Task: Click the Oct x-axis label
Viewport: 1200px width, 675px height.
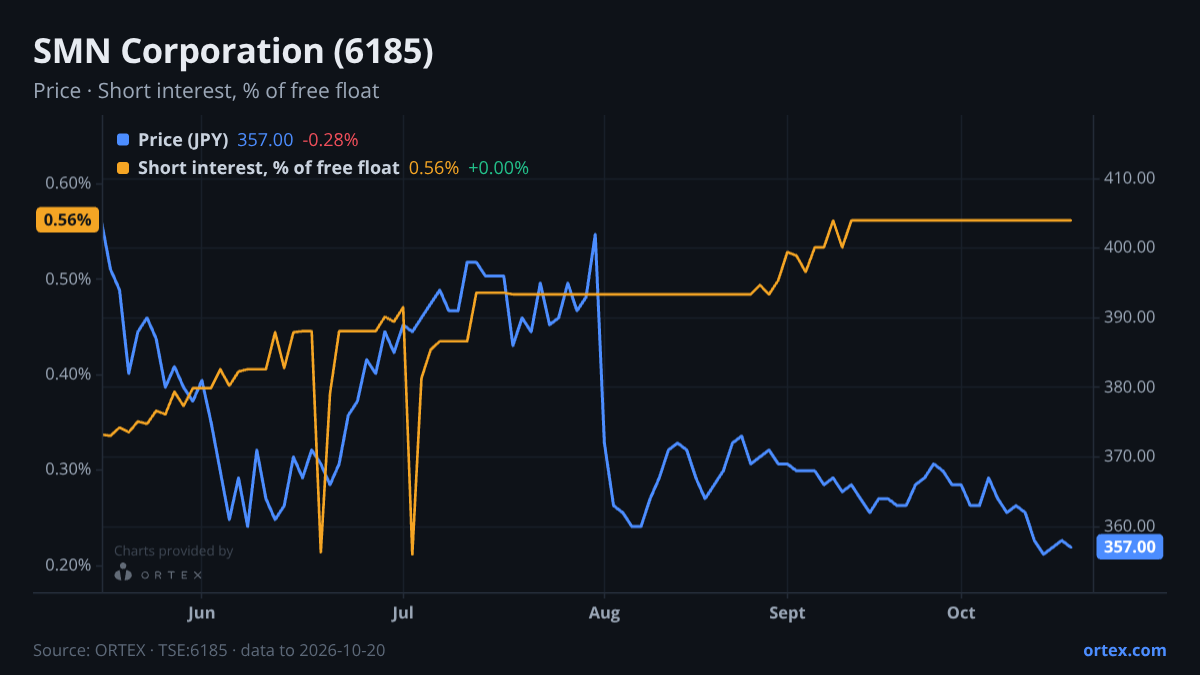Action: coord(961,613)
